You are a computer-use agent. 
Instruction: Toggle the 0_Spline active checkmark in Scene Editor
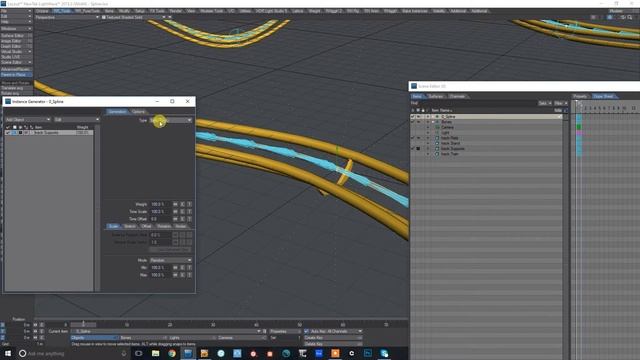[413, 117]
